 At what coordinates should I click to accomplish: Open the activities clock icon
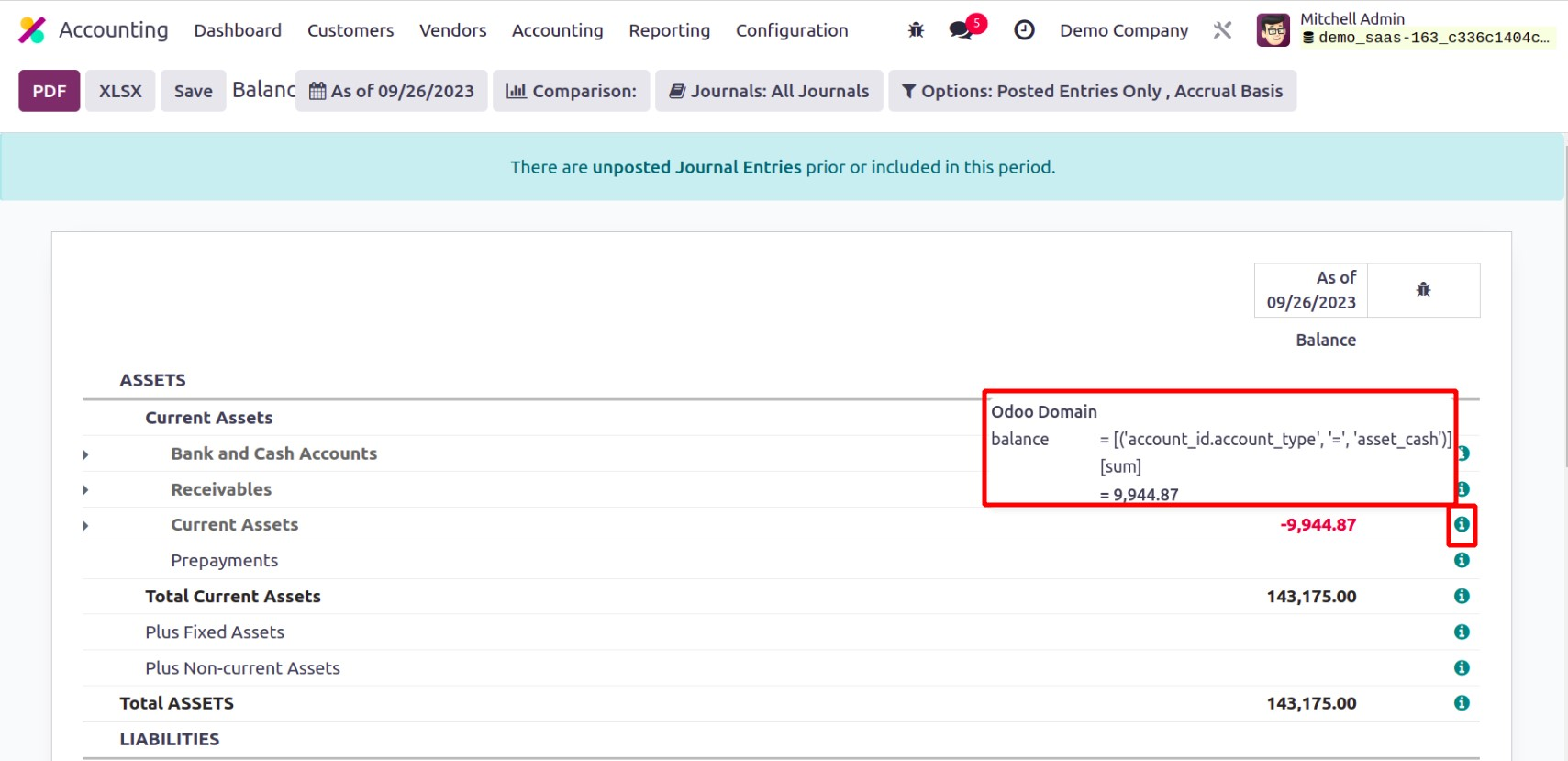(1024, 30)
